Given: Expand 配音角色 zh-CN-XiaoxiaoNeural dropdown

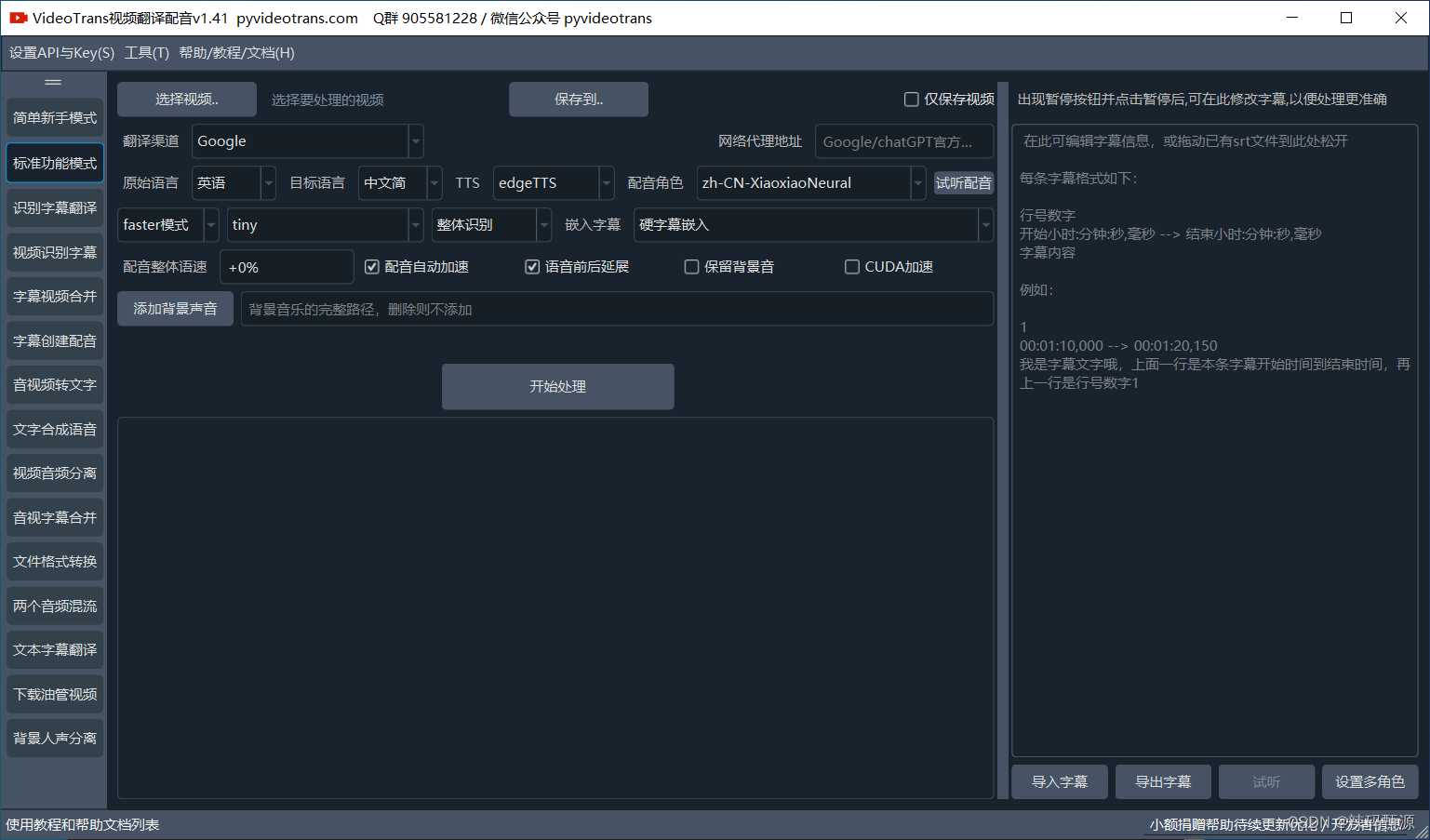Looking at the screenshot, I should coord(811,183).
